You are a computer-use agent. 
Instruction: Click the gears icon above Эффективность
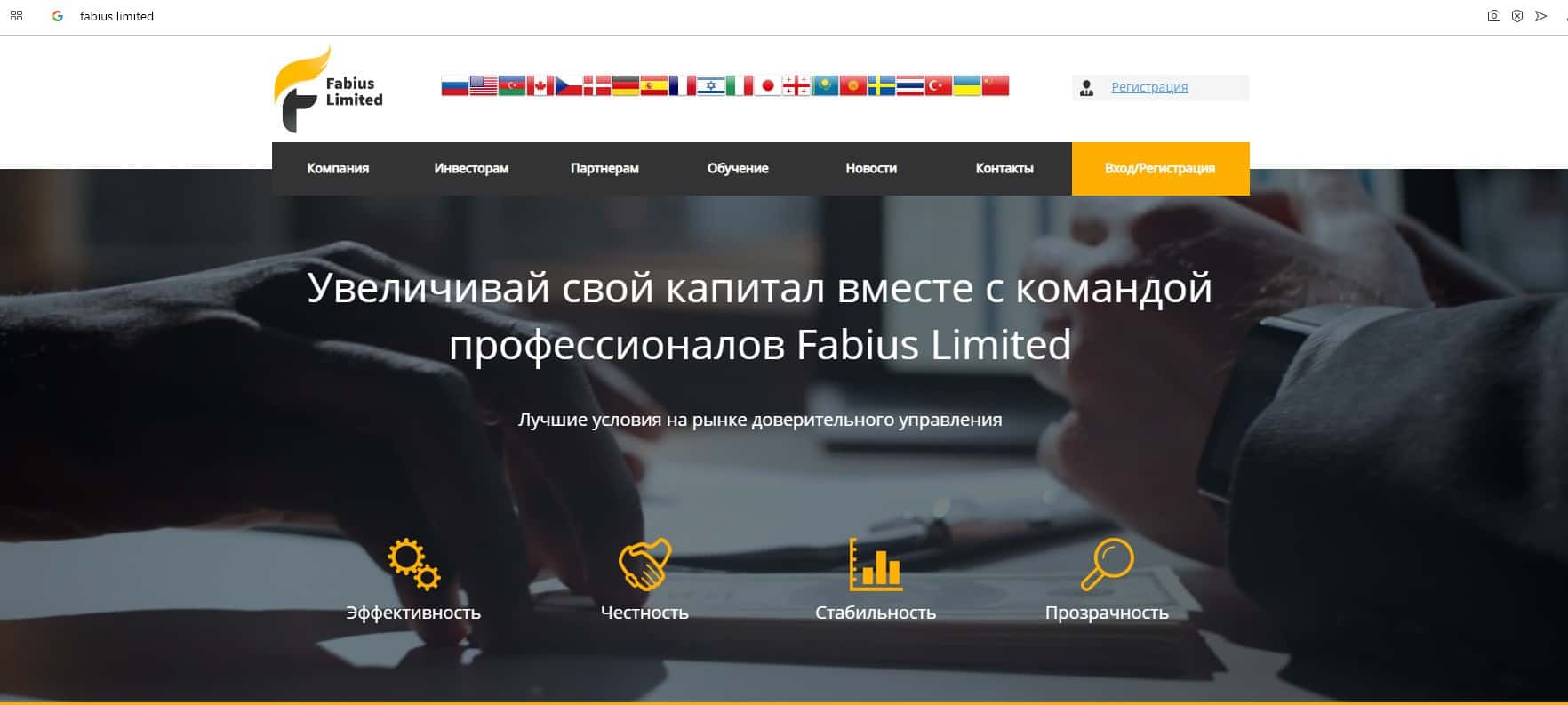[413, 564]
